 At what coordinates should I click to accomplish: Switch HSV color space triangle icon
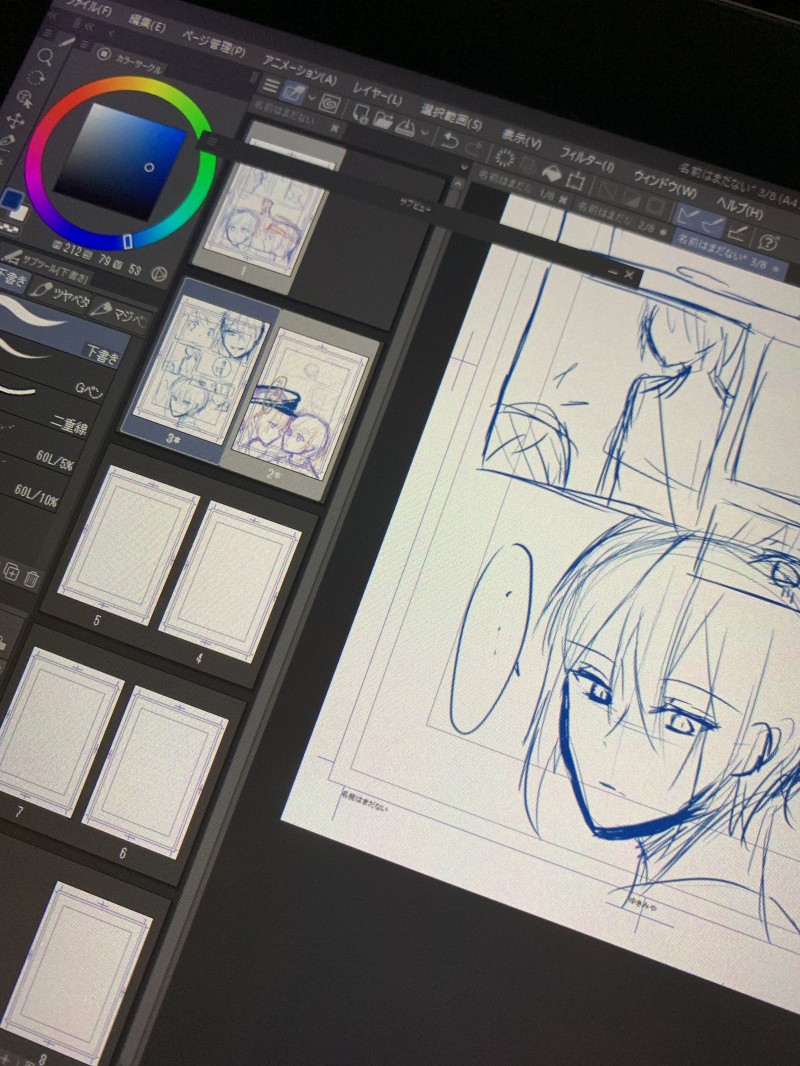tap(158, 274)
